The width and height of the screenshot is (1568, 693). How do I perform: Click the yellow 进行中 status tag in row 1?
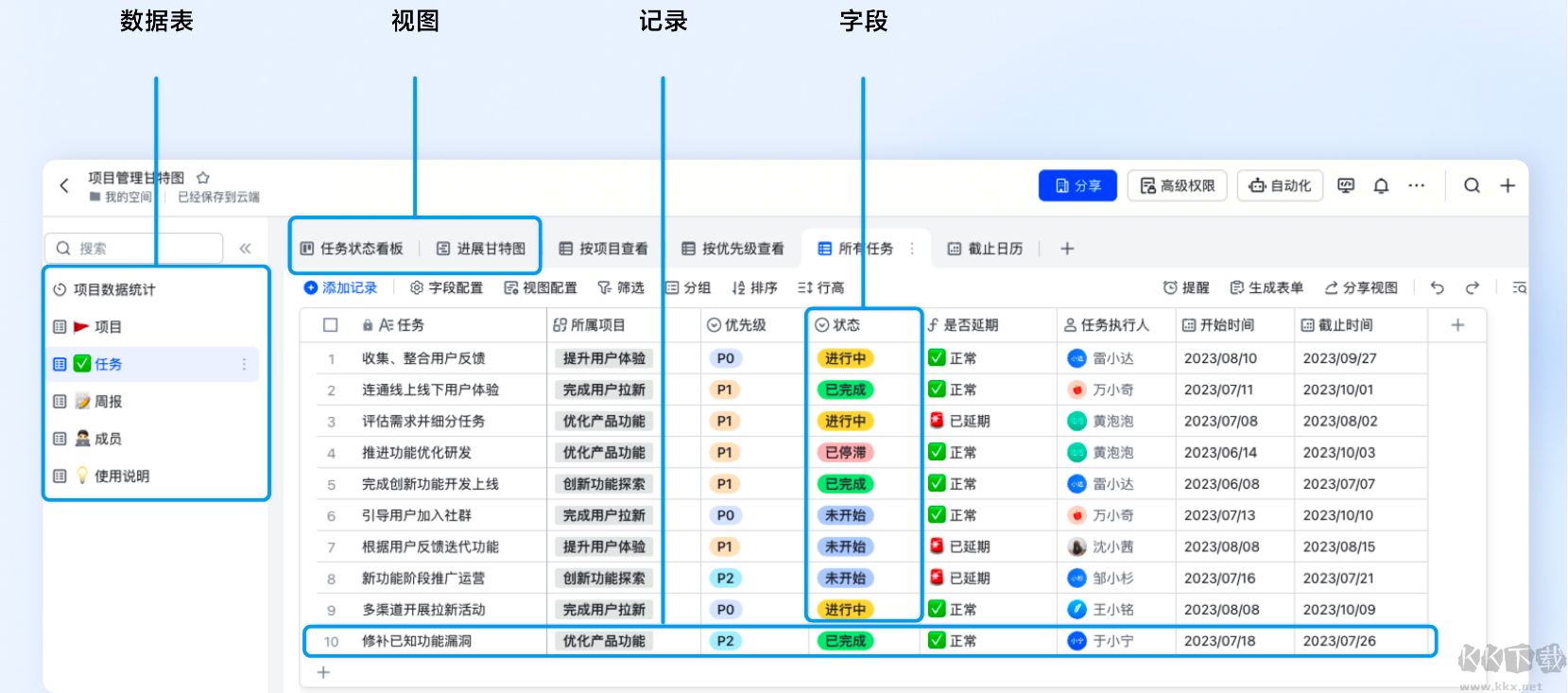click(x=845, y=359)
